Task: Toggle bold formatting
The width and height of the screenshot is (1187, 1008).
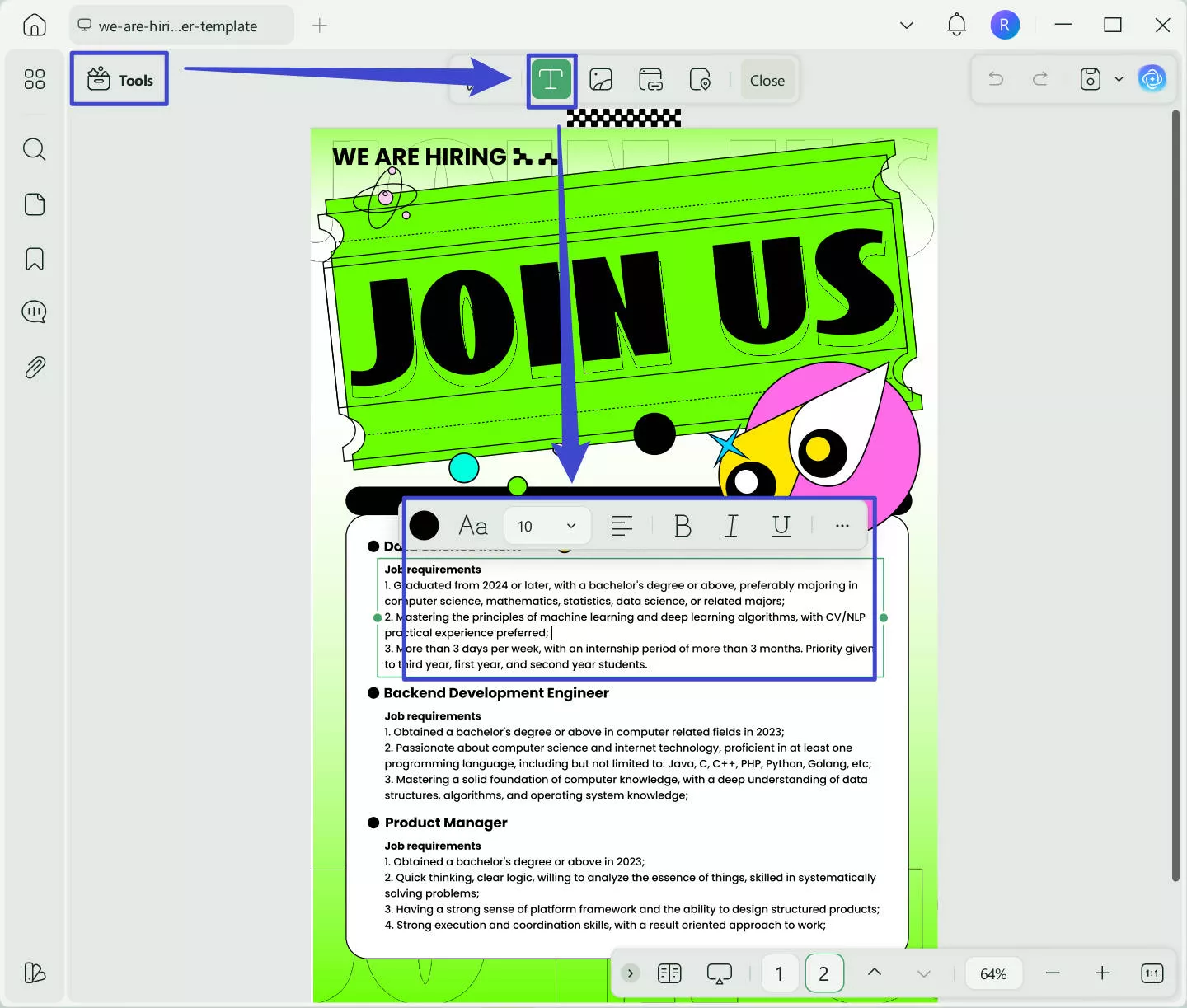Action: point(682,525)
